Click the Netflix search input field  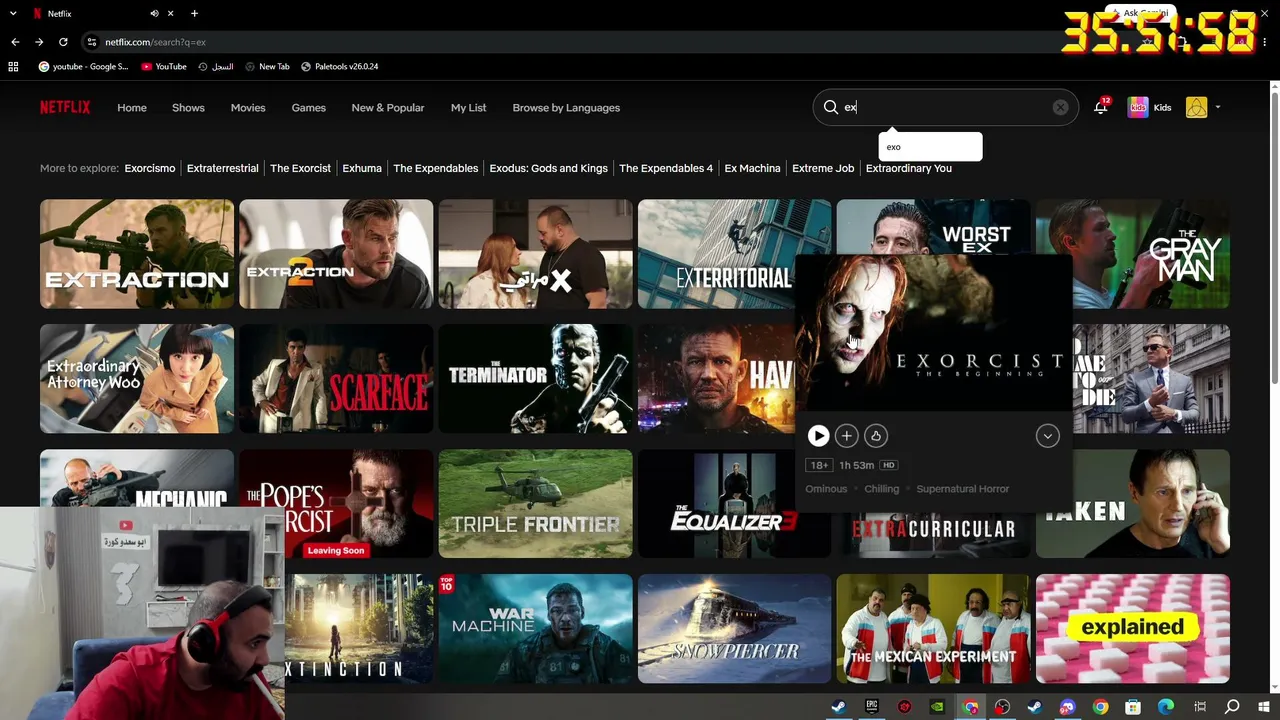[945, 107]
